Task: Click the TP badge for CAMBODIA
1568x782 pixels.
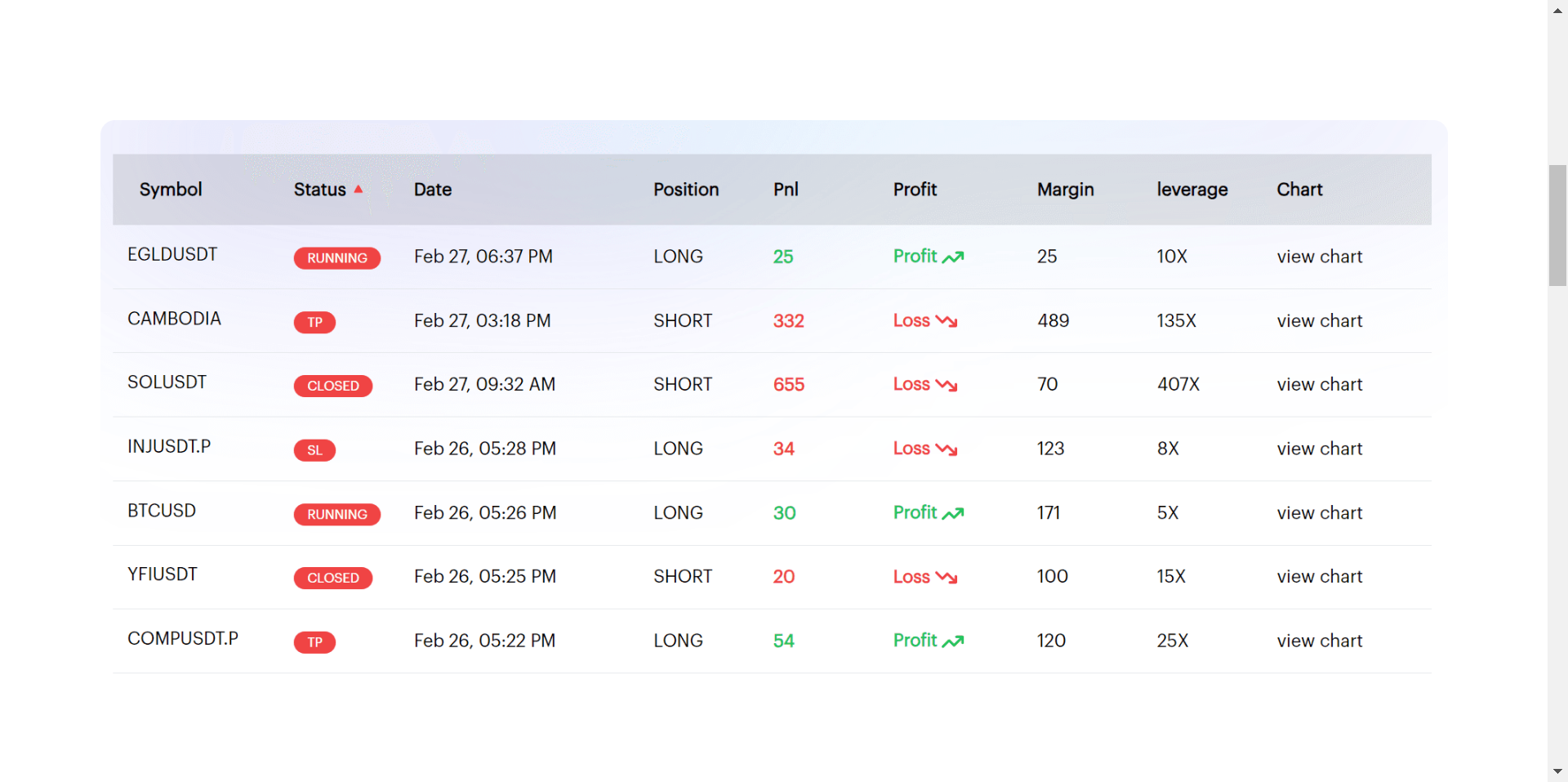Action: click(314, 322)
